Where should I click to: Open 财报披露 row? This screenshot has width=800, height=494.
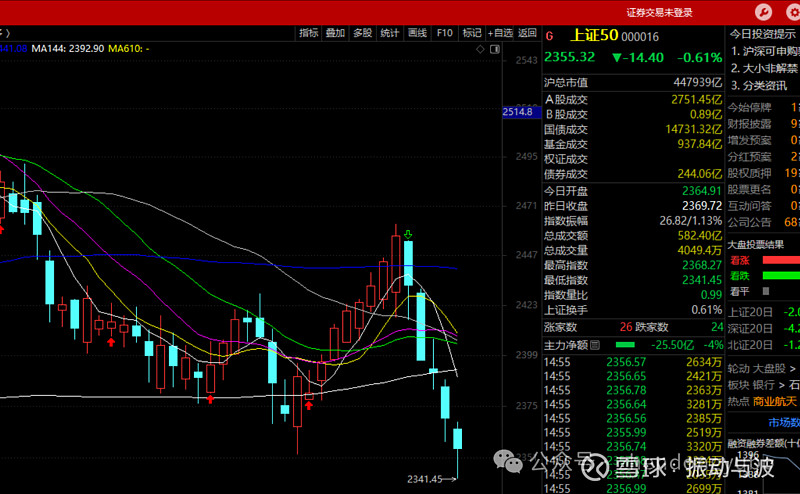point(763,124)
